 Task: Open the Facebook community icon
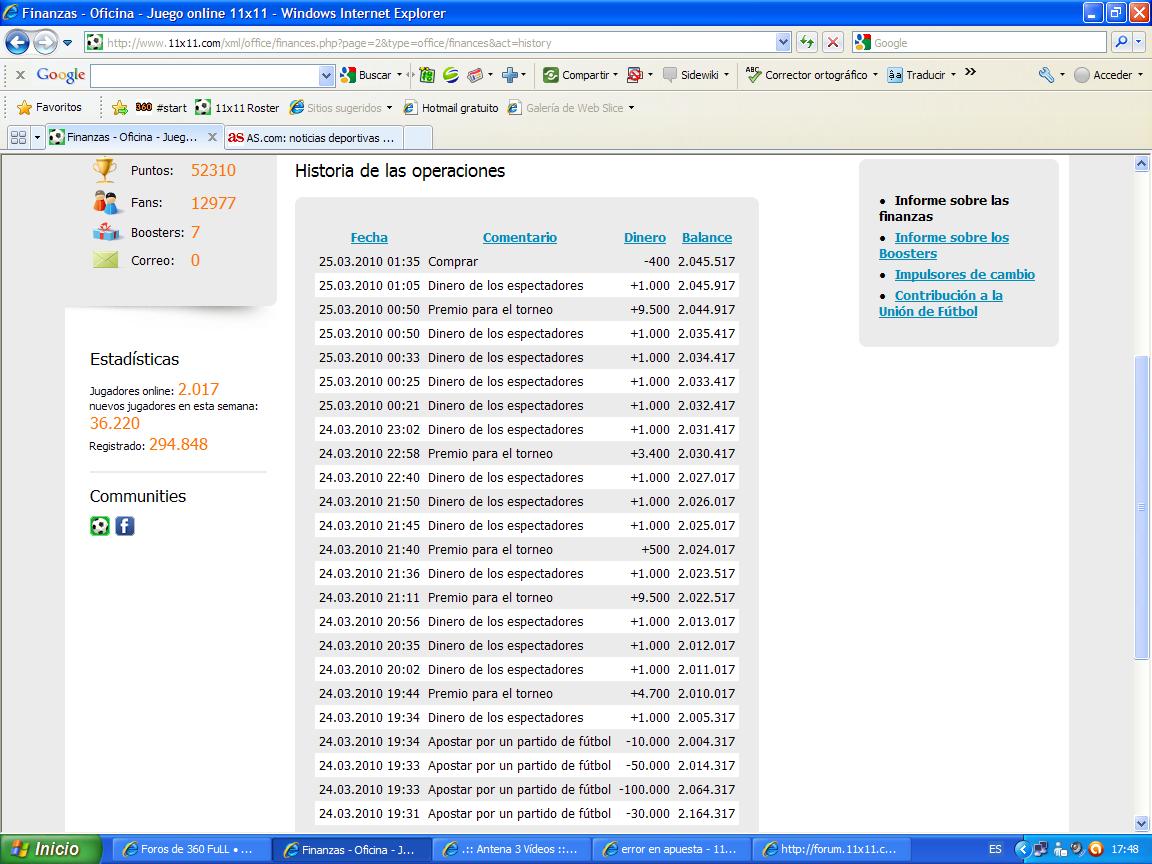pos(125,526)
